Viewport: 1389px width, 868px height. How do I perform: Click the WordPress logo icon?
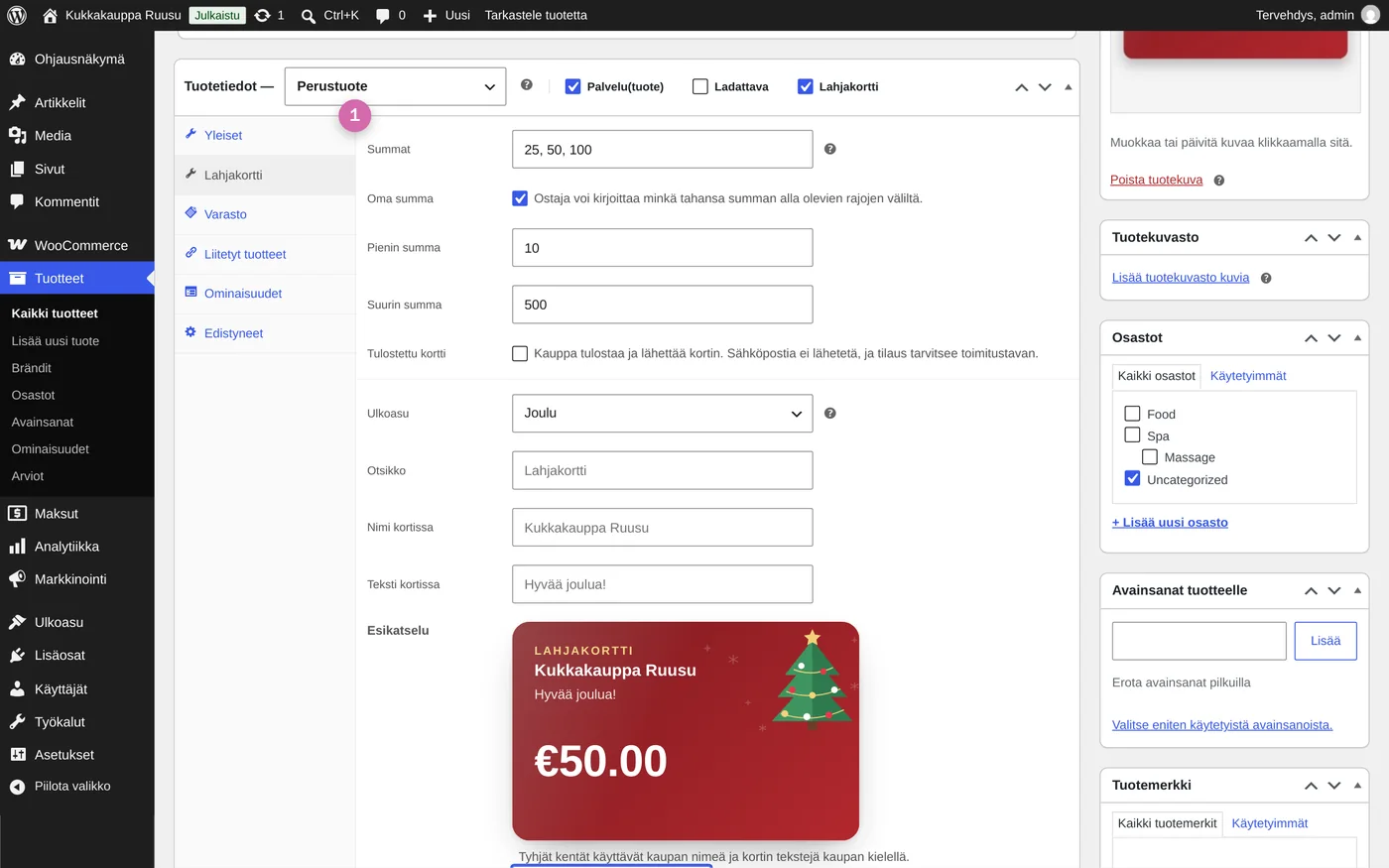(x=17, y=15)
